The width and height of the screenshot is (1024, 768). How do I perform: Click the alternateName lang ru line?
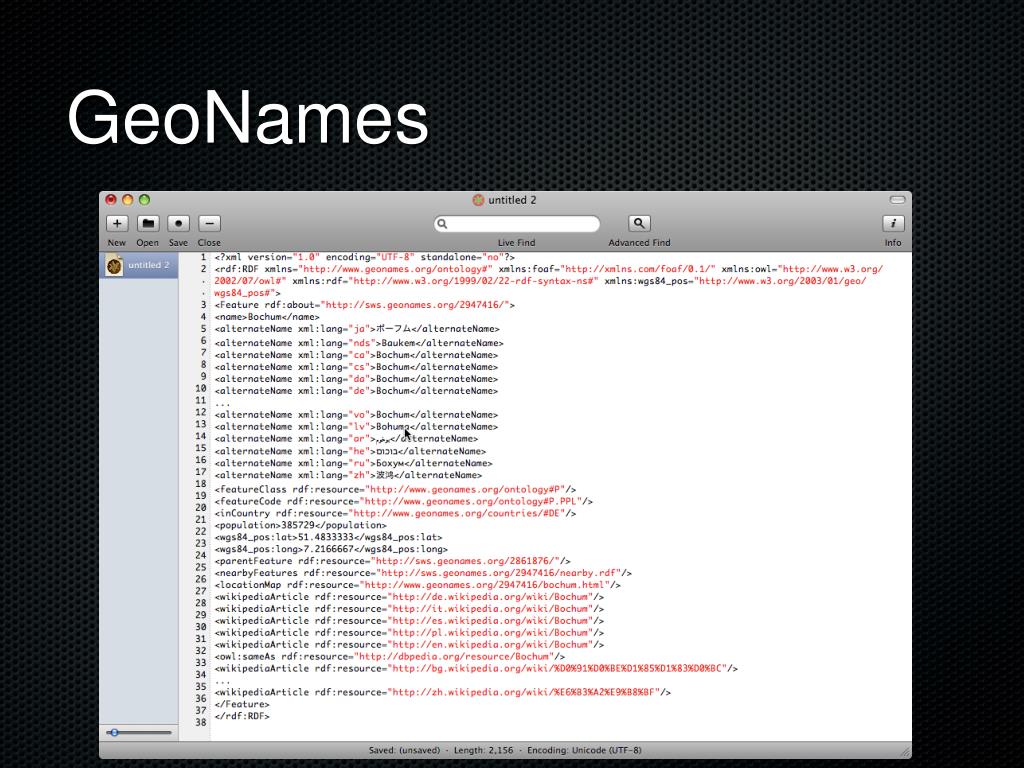coord(353,463)
